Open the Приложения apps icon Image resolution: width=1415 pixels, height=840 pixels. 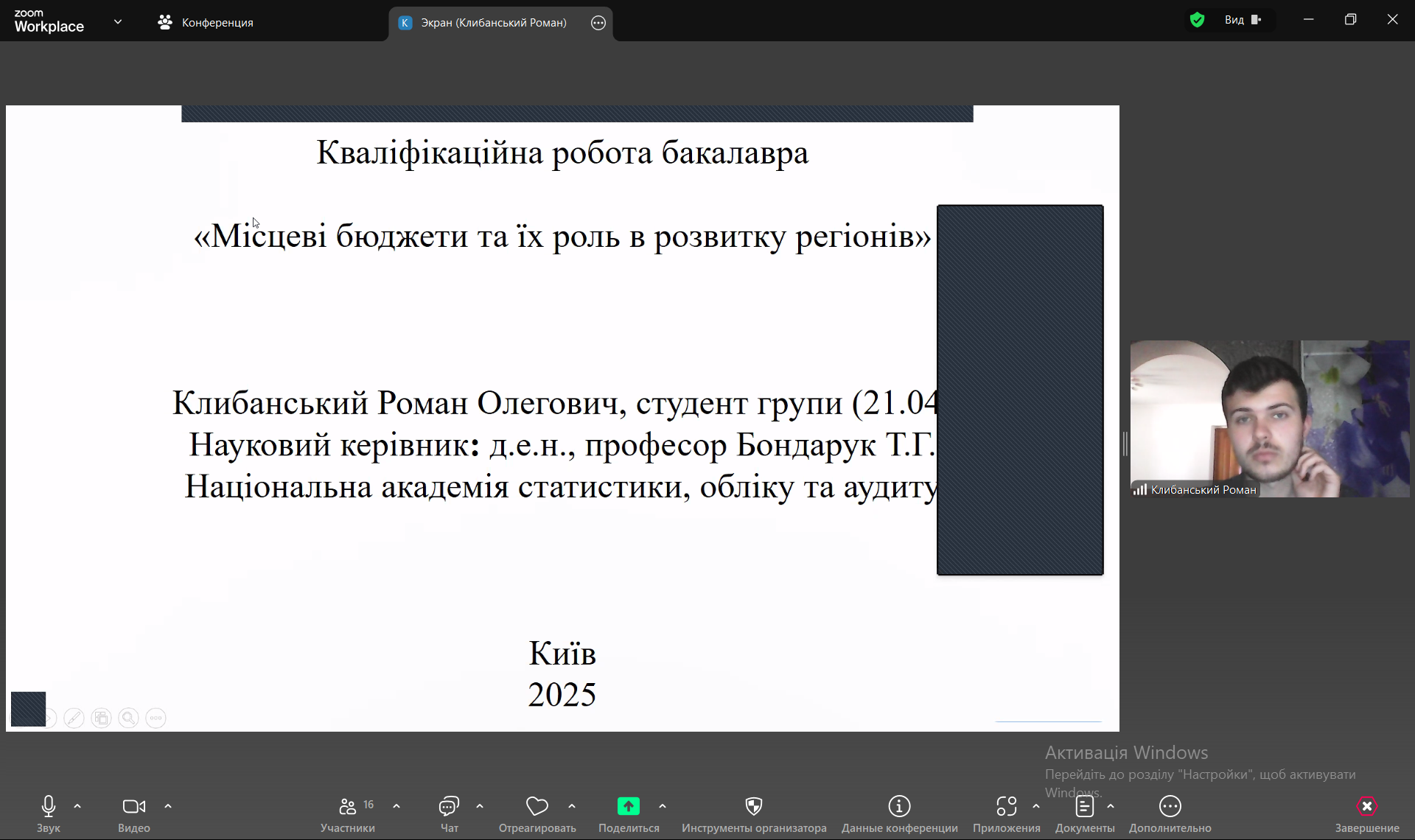[x=1006, y=807]
